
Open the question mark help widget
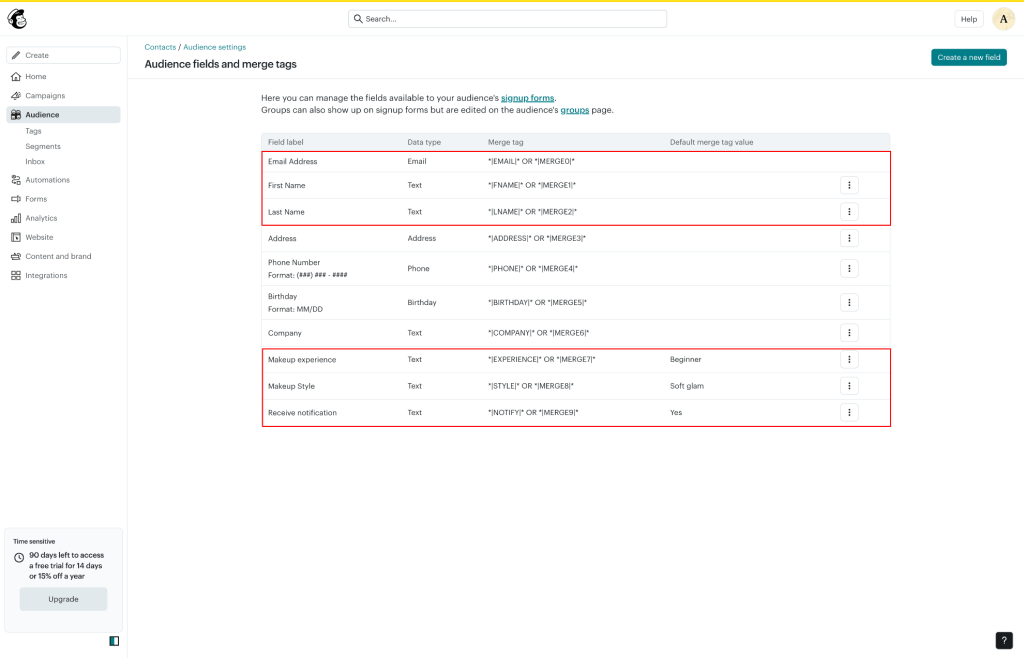[x=1004, y=641]
